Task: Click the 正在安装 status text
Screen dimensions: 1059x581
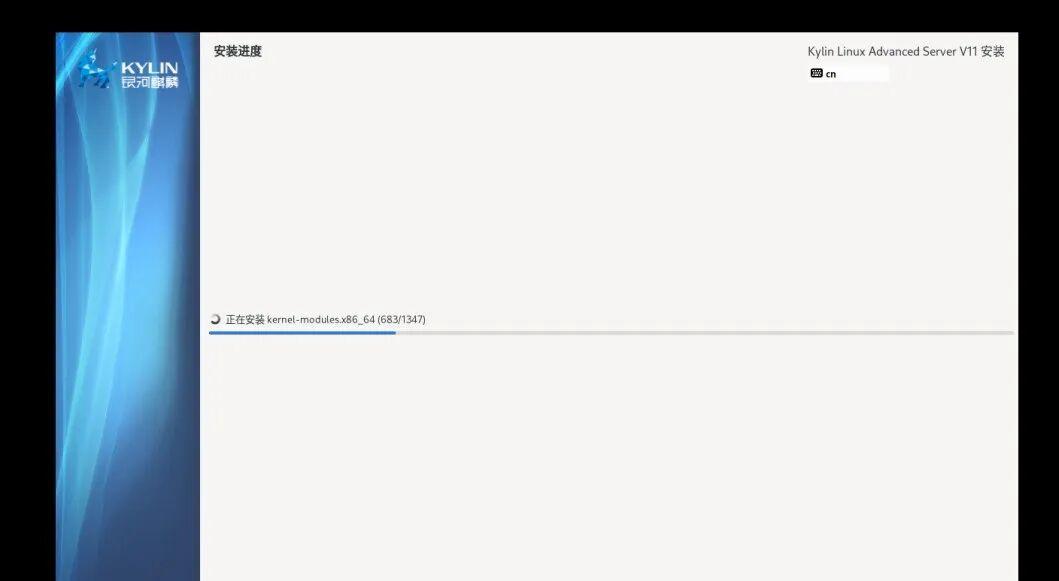Action: (245, 320)
